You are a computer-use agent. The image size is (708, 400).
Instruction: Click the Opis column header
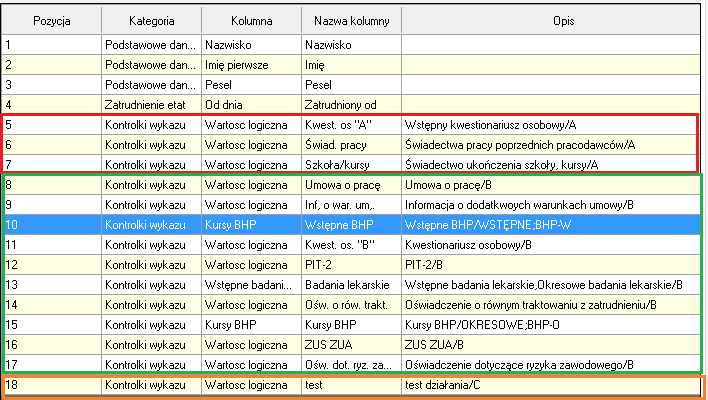(x=551, y=21)
